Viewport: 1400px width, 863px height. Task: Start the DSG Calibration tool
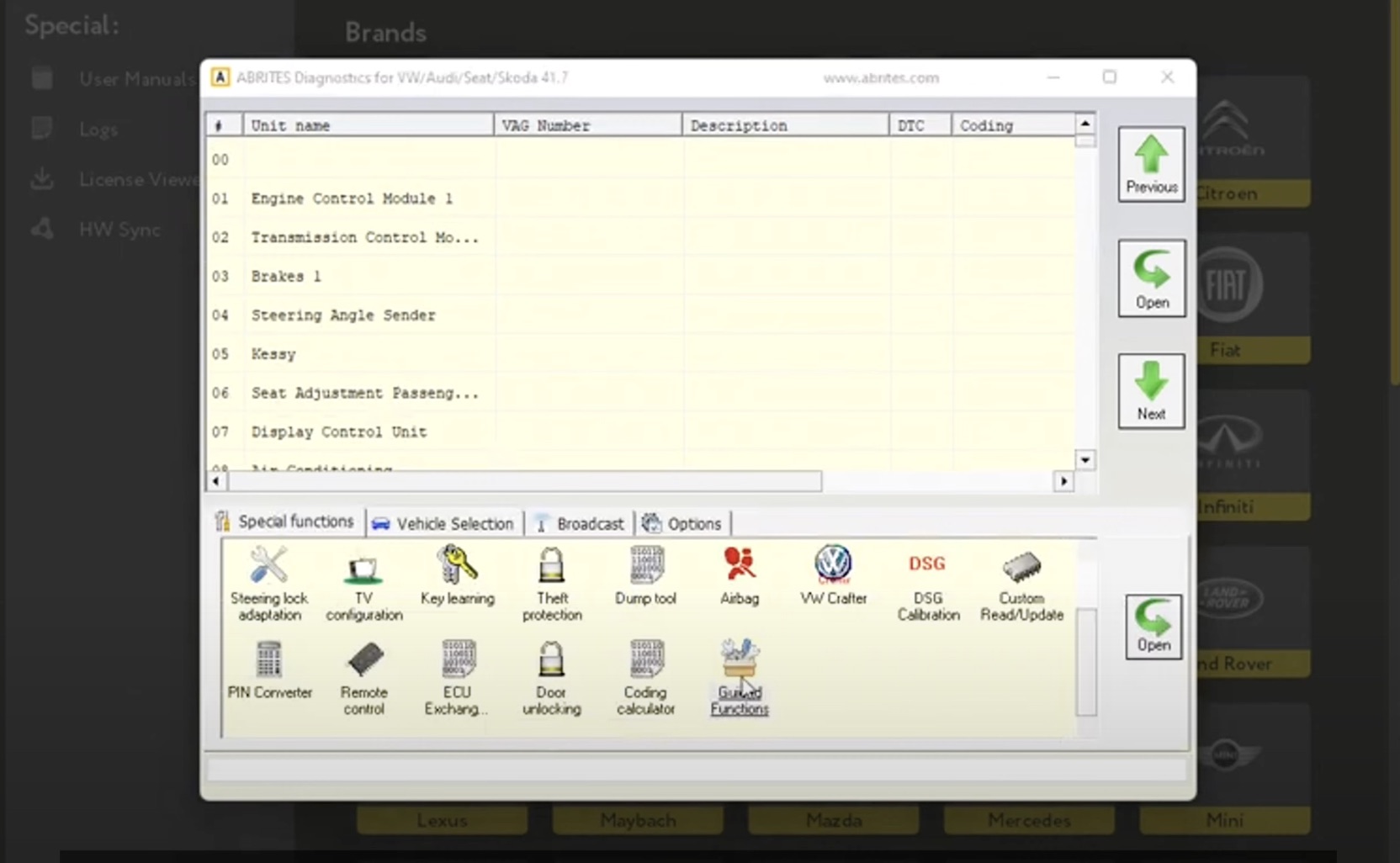[x=927, y=584]
